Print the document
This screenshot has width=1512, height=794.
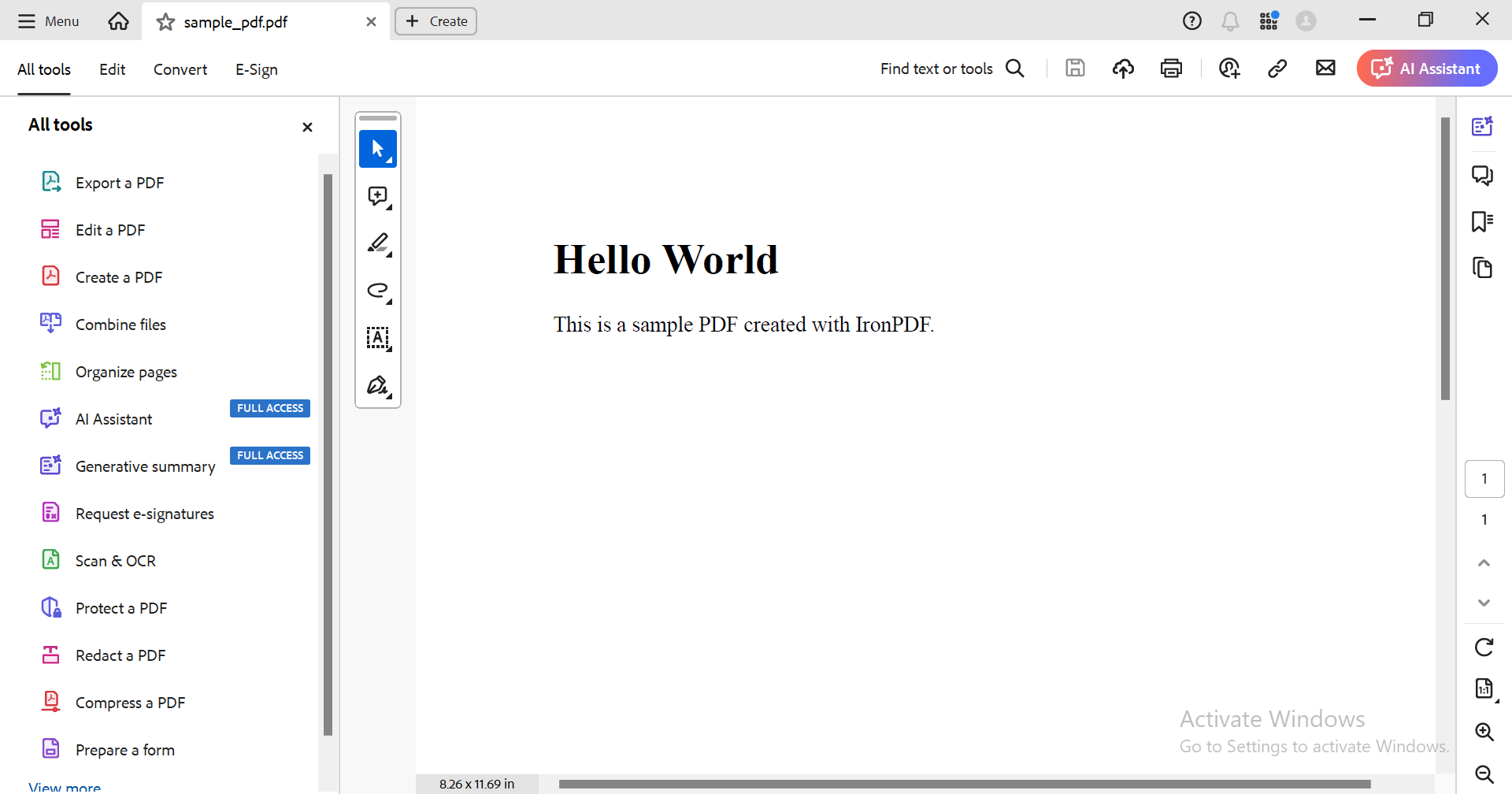[1171, 69]
